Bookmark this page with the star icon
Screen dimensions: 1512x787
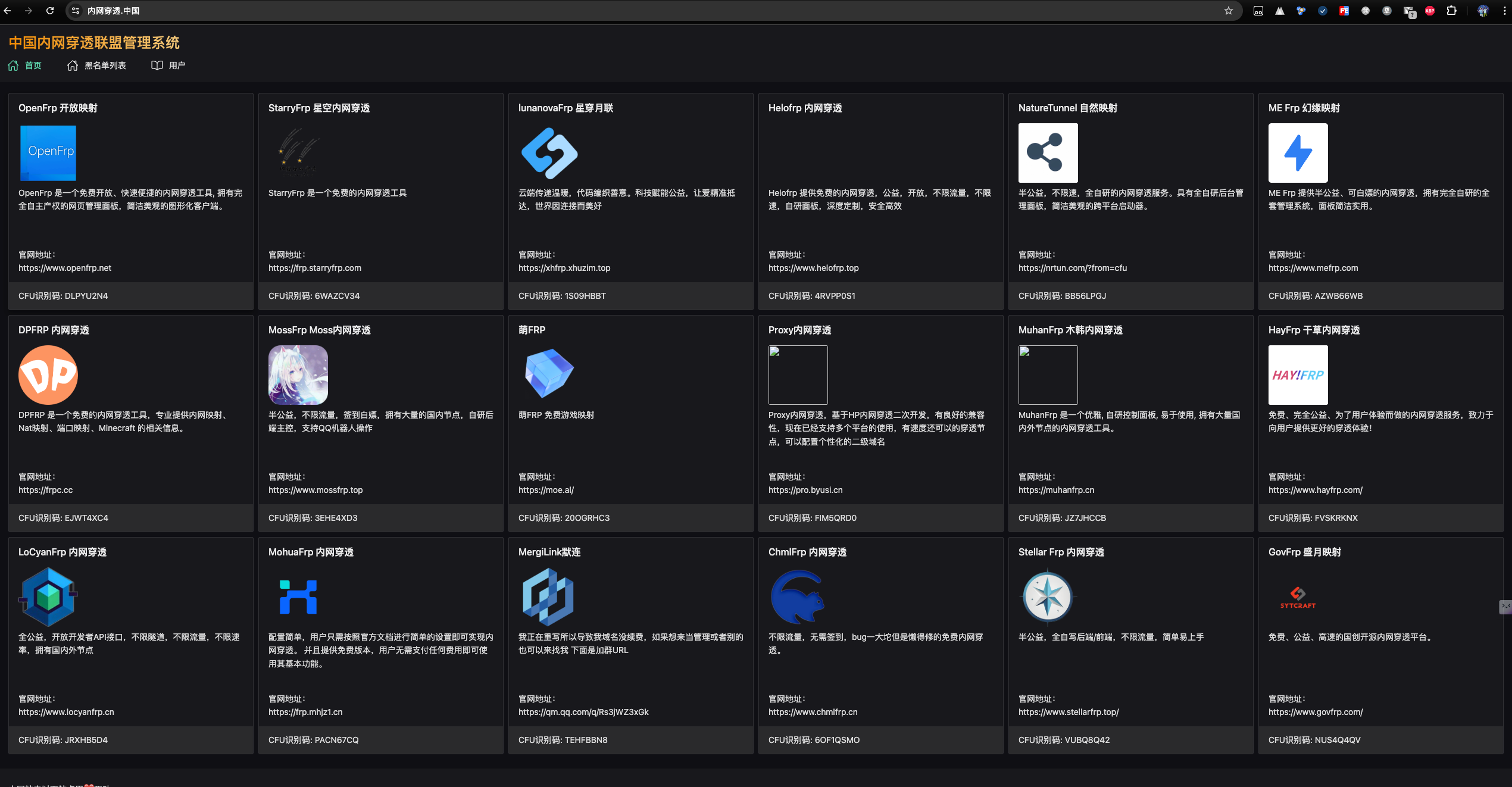[x=1228, y=11]
